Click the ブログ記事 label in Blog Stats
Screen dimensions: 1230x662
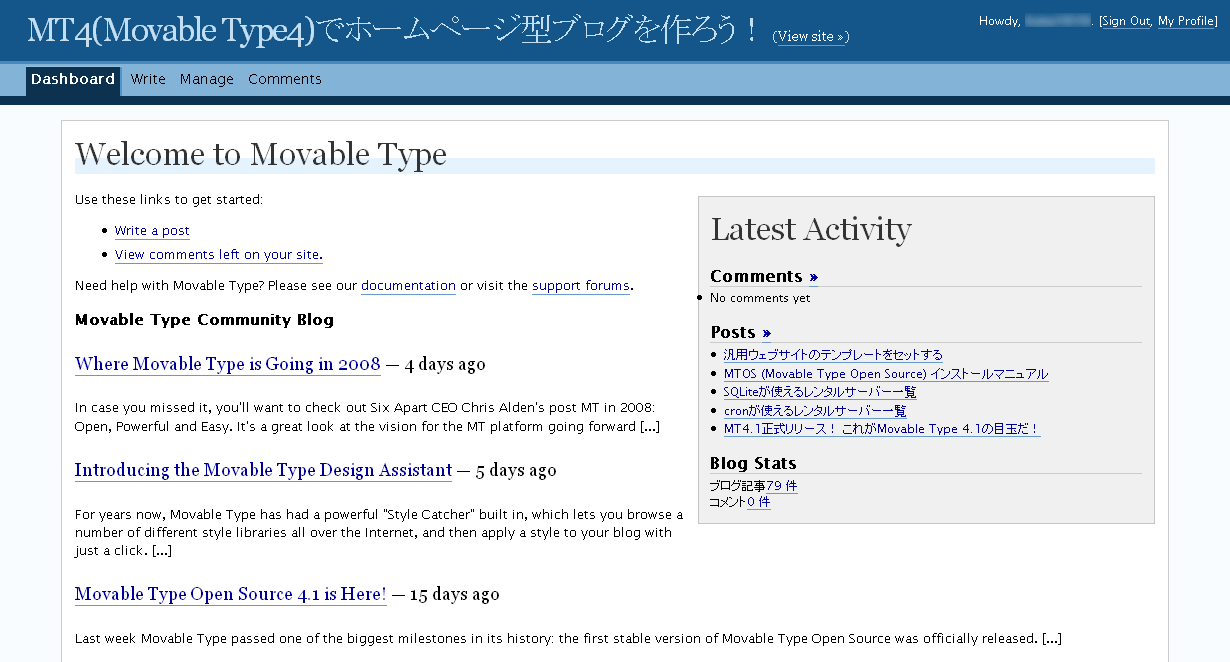click(738, 487)
